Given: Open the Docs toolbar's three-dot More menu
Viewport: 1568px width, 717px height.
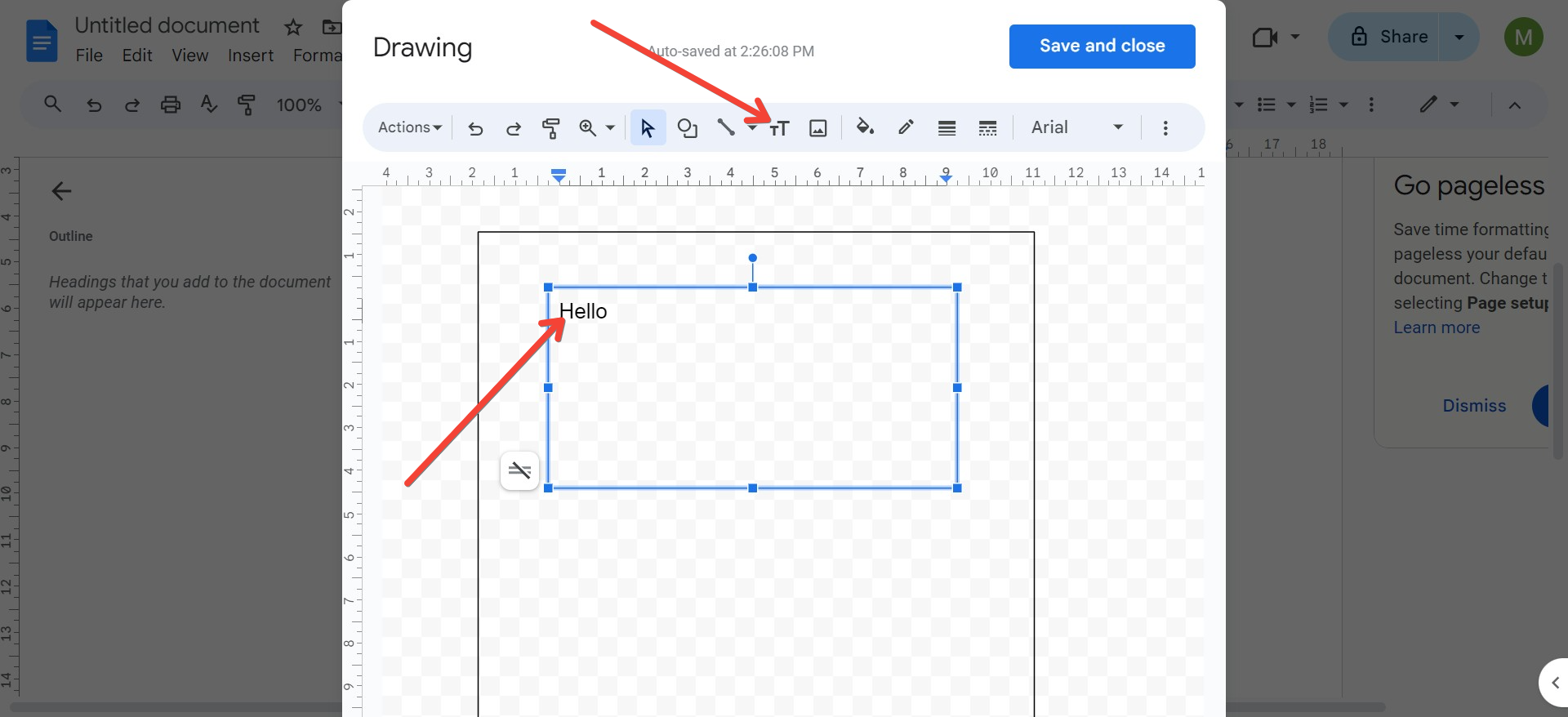Looking at the screenshot, I should 1371,105.
